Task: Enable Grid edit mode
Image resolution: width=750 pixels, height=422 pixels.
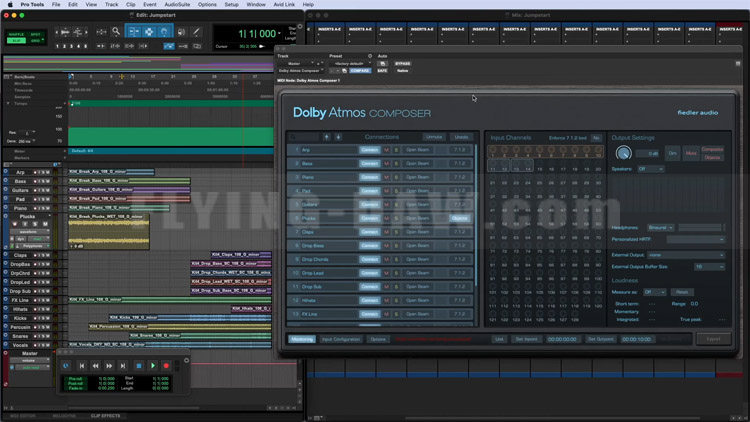Action: point(35,41)
